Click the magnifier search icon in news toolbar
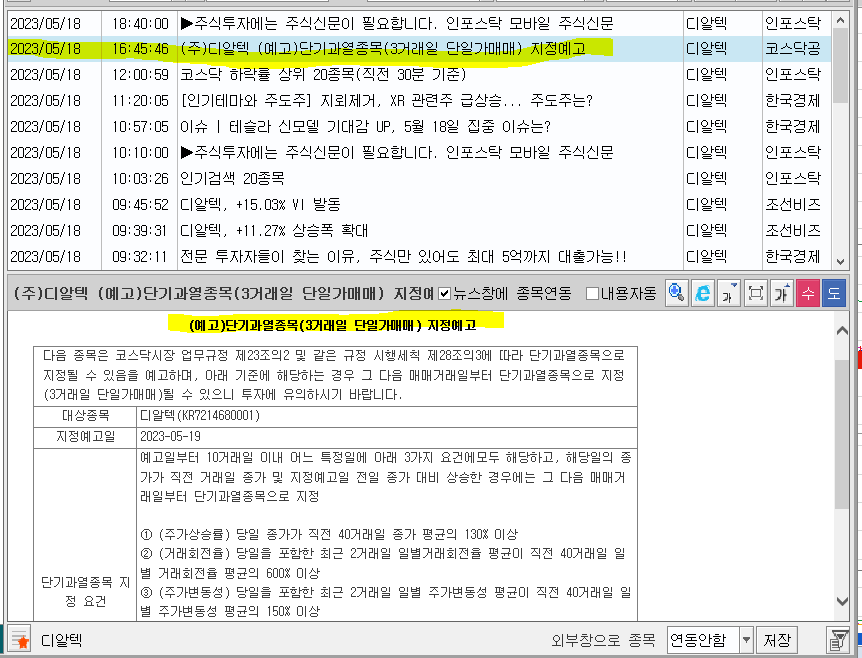The width and height of the screenshot is (862, 658). (676, 293)
